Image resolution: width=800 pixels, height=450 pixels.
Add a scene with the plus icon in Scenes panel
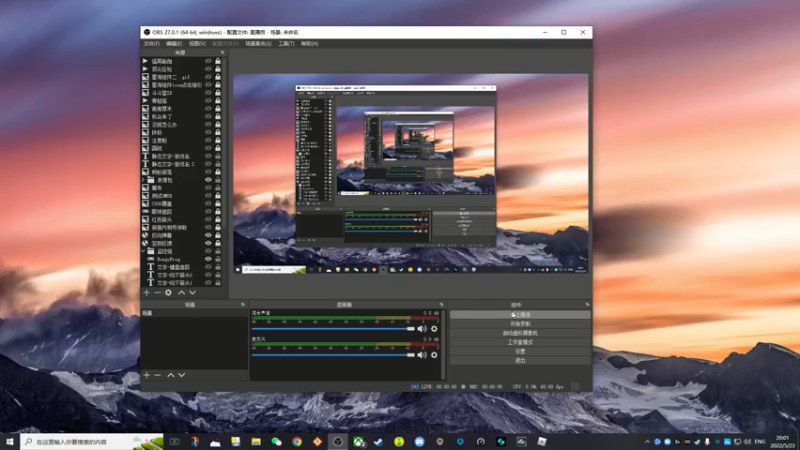[146, 375]
